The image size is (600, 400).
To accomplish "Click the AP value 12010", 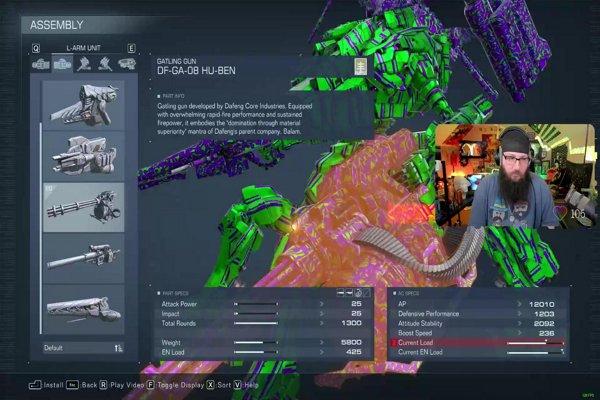I will (x=541, y=304).
